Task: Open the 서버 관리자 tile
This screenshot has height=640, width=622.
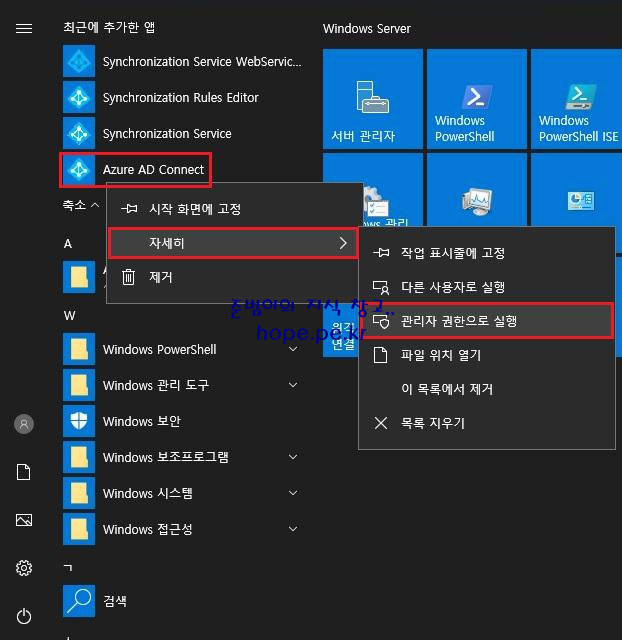Action: 373,99
